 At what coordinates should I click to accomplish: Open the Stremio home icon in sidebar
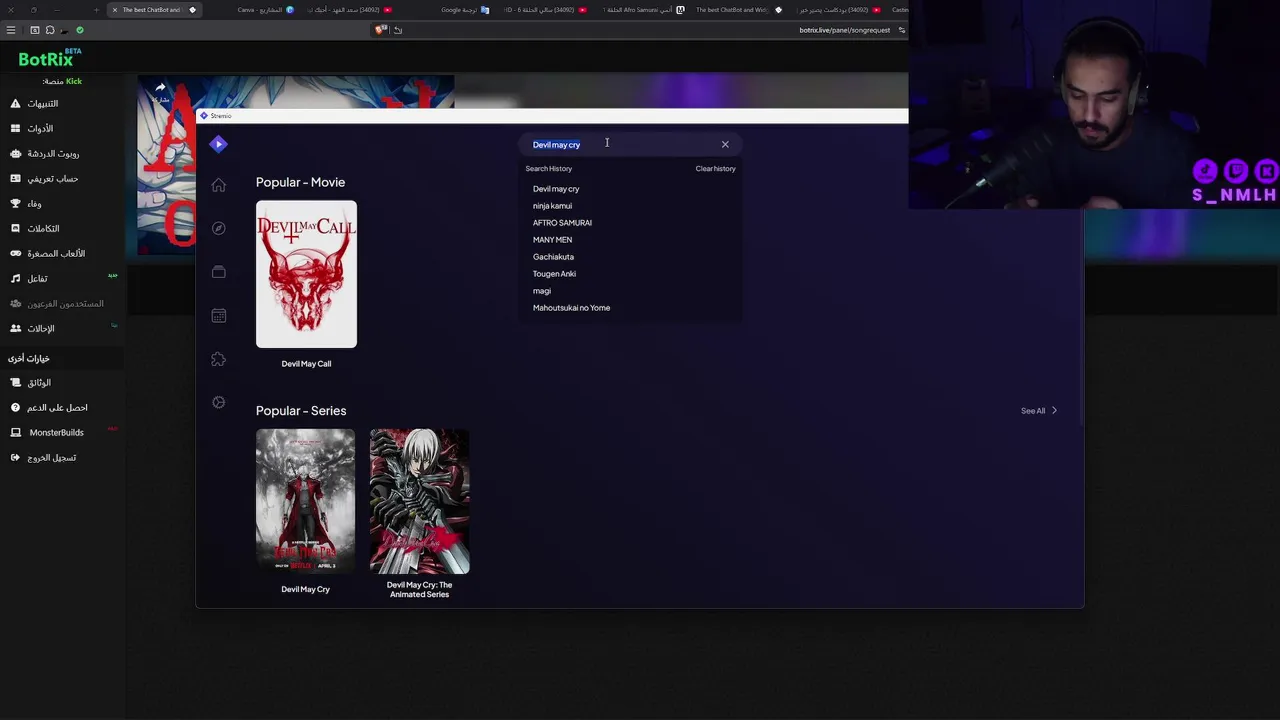pos(219,185)
